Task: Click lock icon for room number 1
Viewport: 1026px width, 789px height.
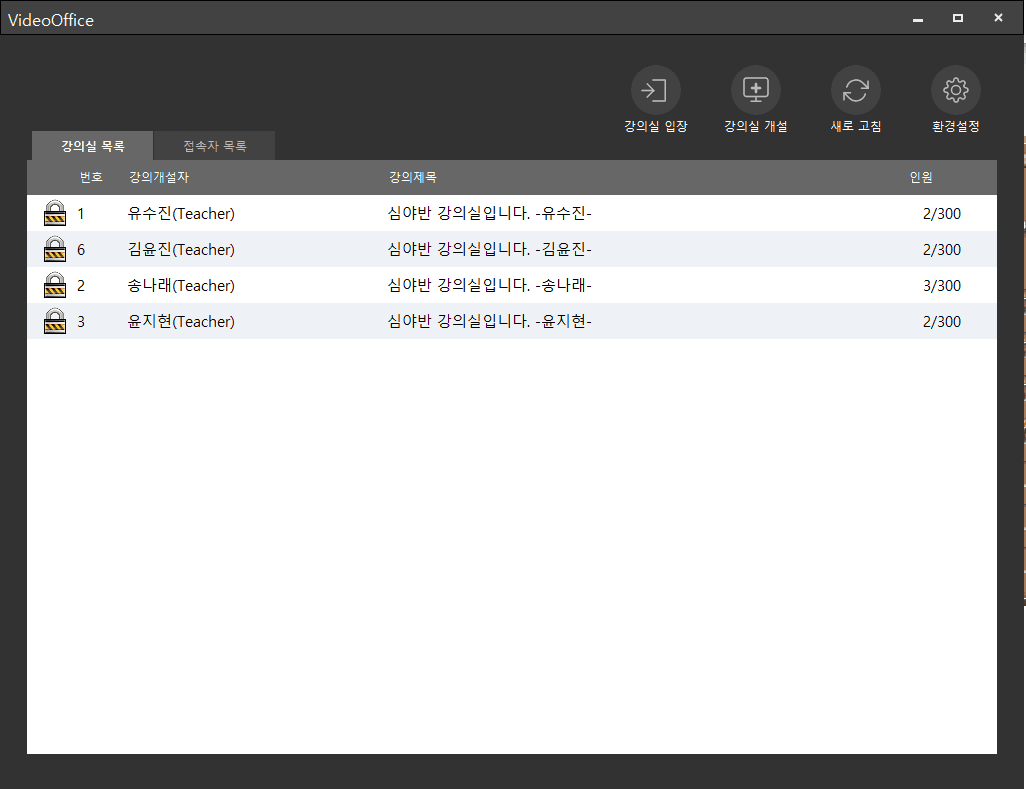Action: [55, 213]
